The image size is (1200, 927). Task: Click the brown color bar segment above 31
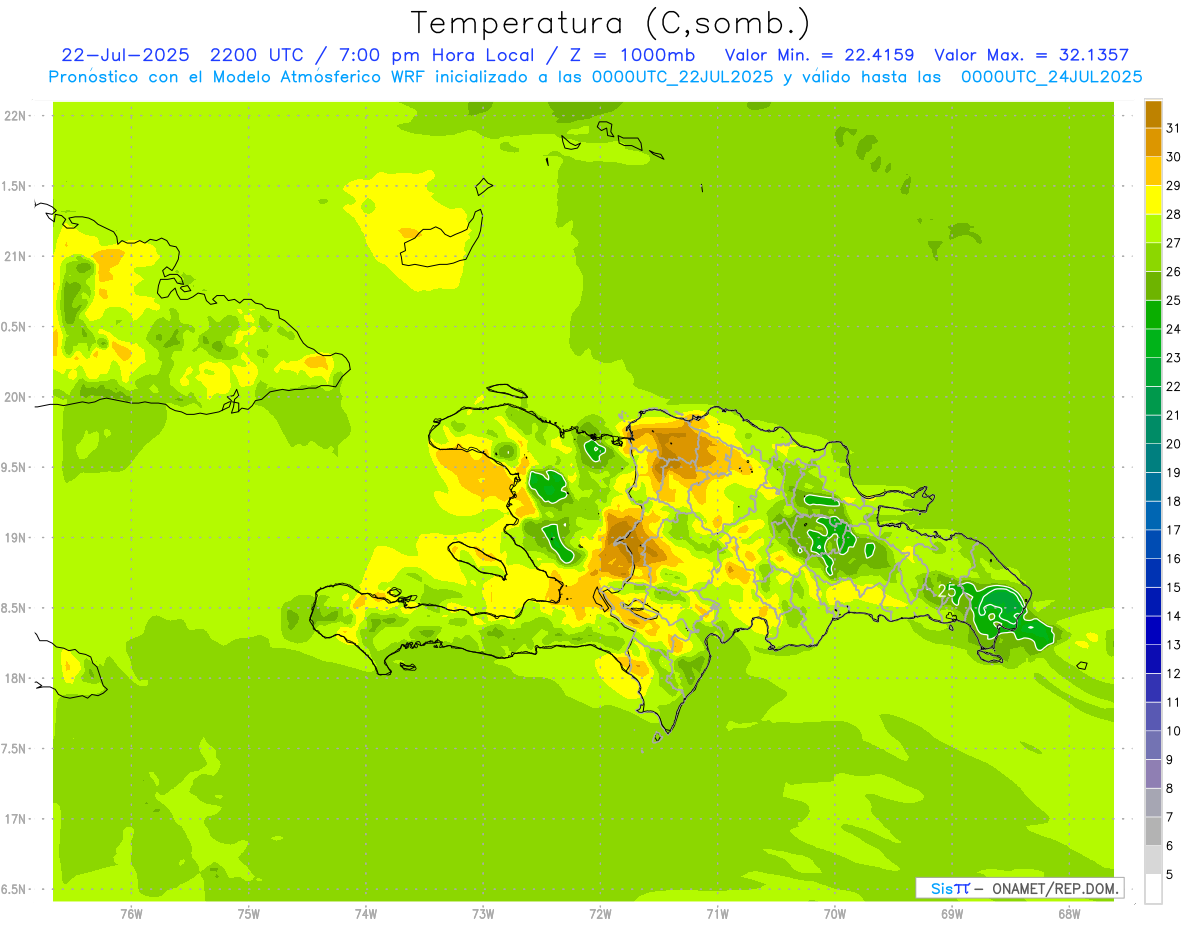(1153, 114)
